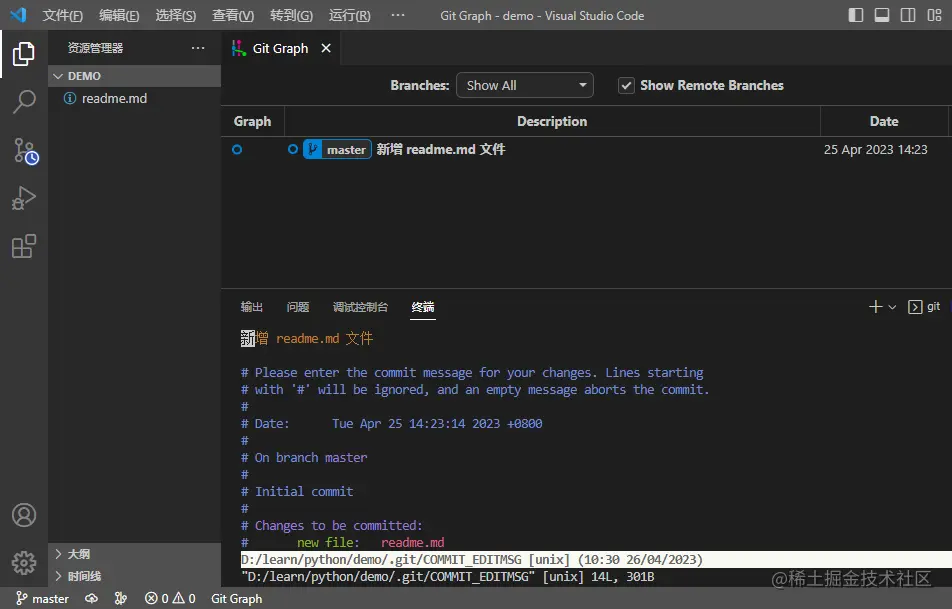This screenshot has height=609, width=952.
Task: Switch to the Git Graph editor tab
Action: click(280, 49)
